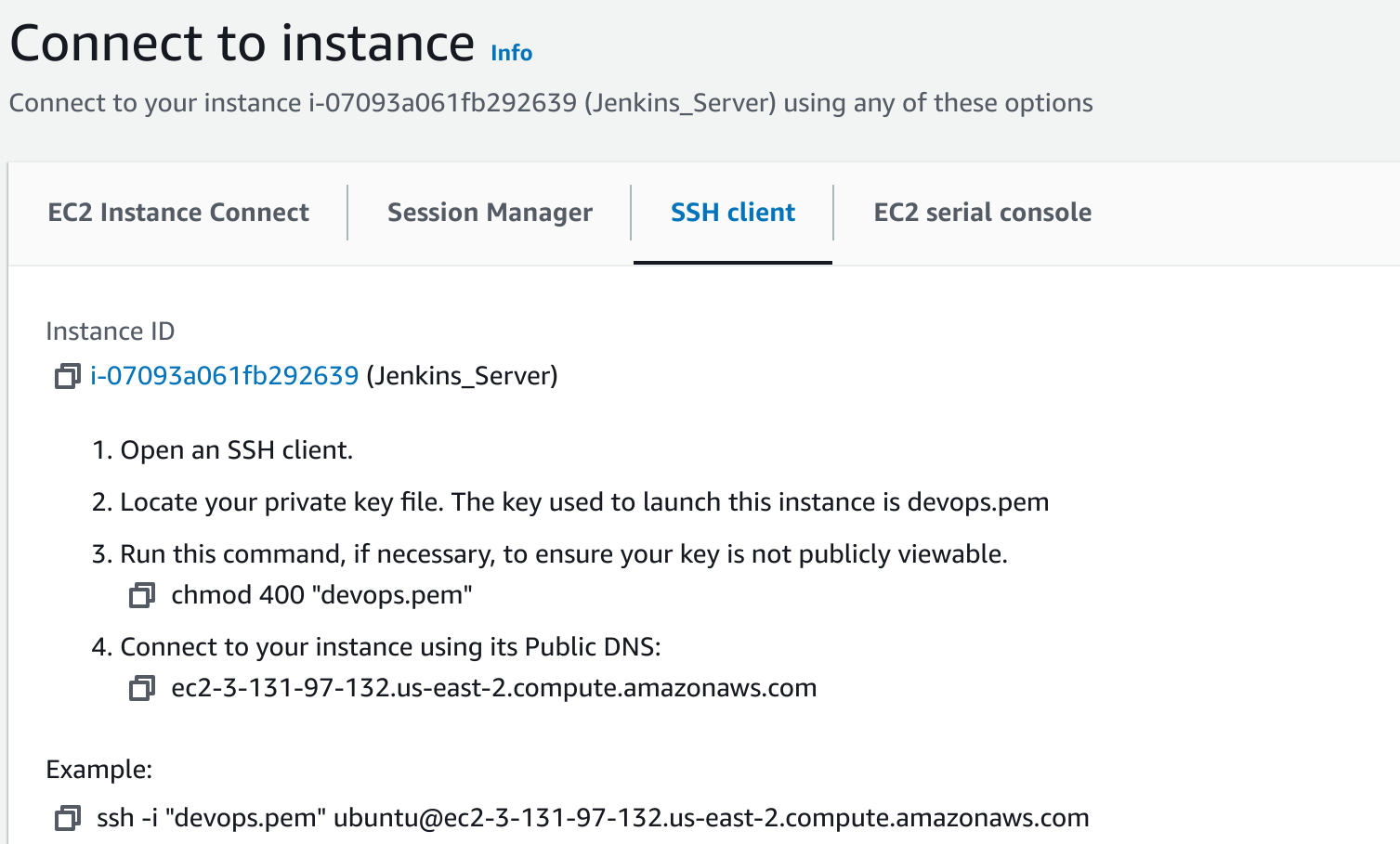Open the i-07093a061fb292639 instance link

coord(225,376)
